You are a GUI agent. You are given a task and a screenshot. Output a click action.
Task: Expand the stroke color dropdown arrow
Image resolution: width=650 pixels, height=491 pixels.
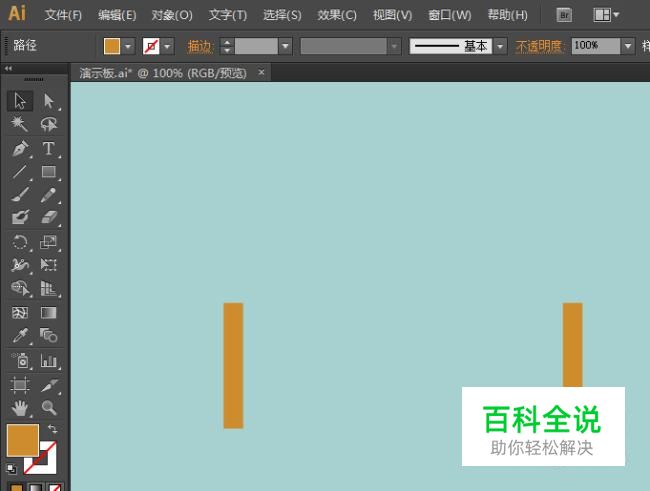167,46
